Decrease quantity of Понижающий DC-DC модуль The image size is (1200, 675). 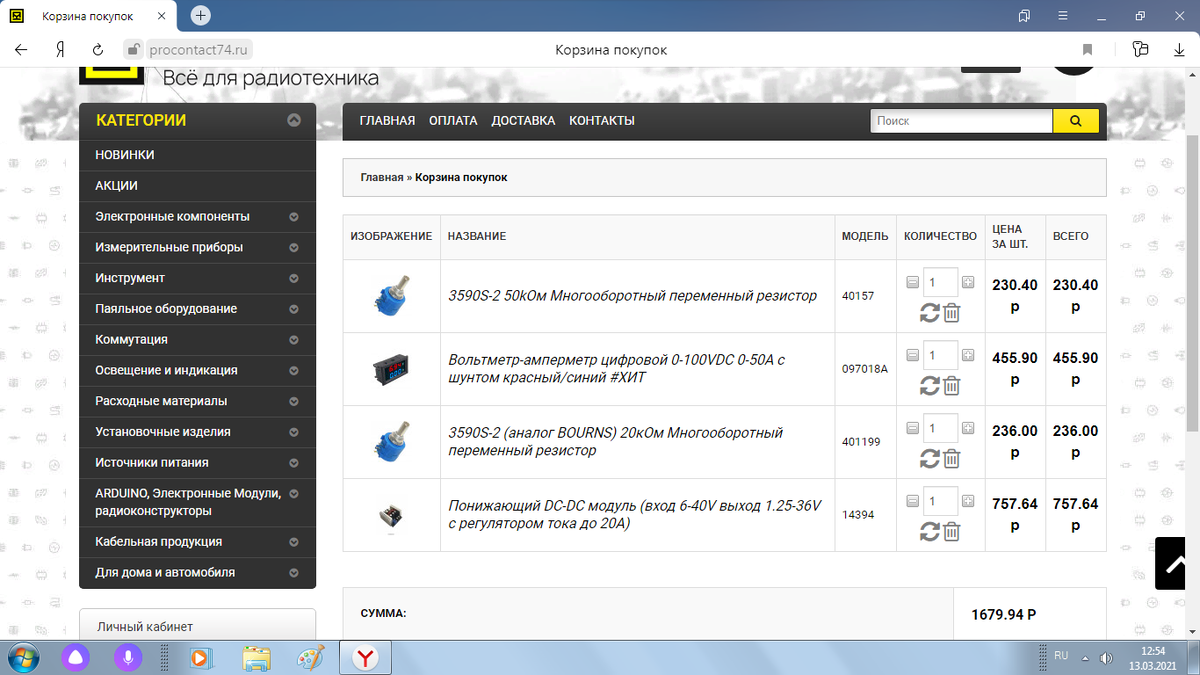[912, 501]
